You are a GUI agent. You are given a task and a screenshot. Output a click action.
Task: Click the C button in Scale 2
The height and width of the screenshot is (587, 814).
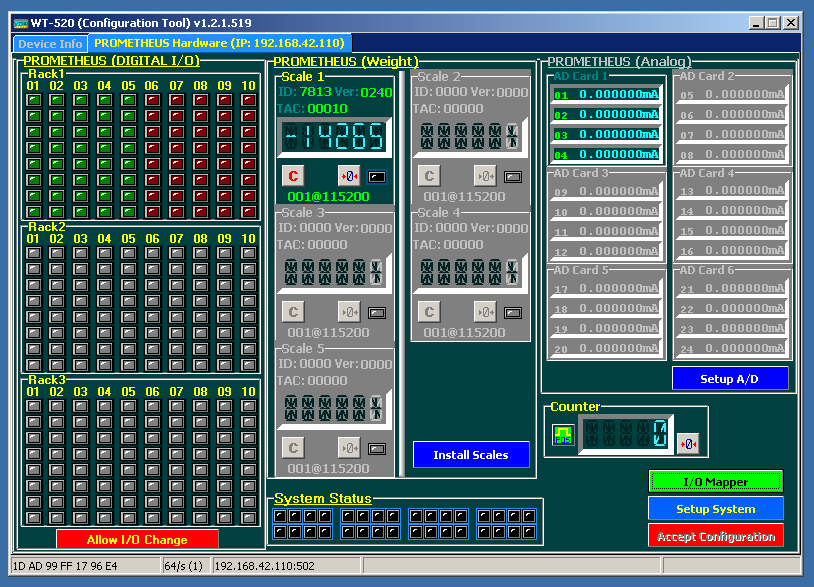(x=429, y=175)
